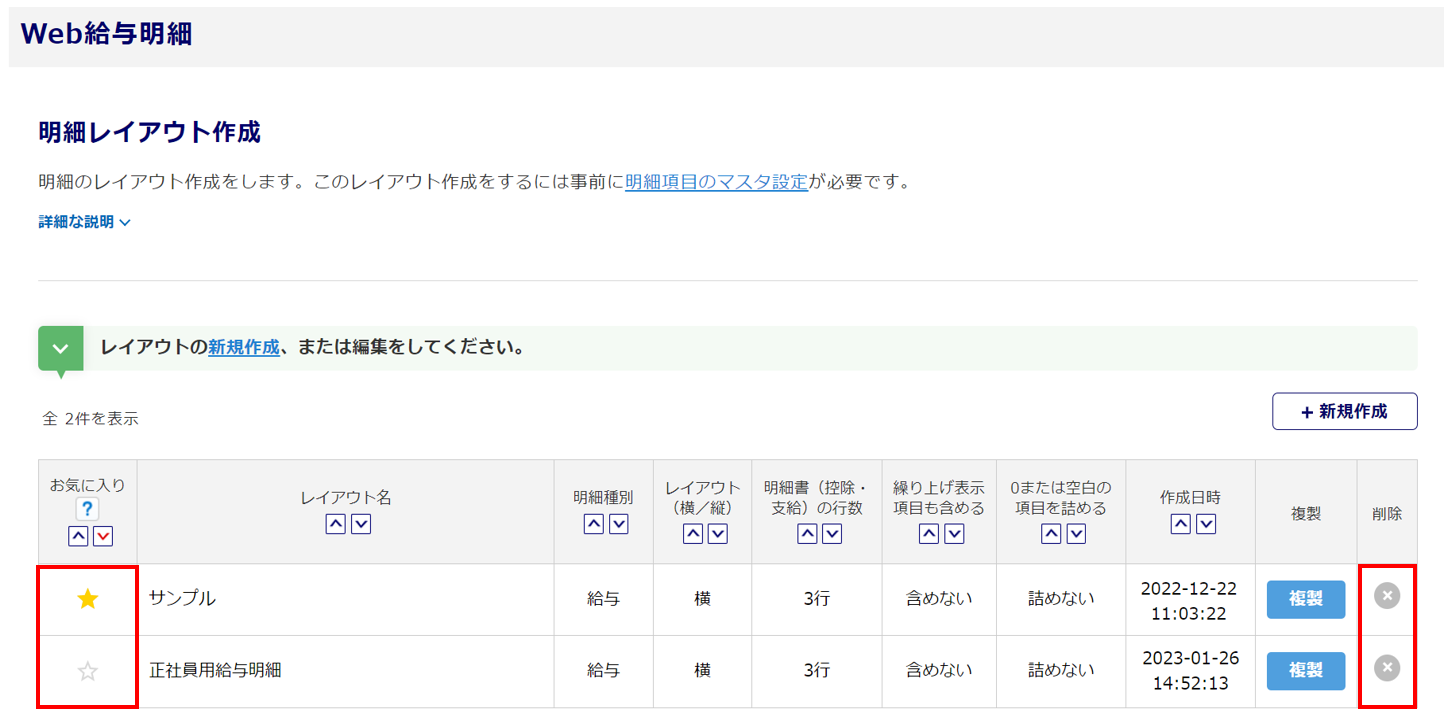The image size is (1448, 726).
Task: Select the 2022-12-22 11:03:22 creation date cell
Action: [1190, 600]
